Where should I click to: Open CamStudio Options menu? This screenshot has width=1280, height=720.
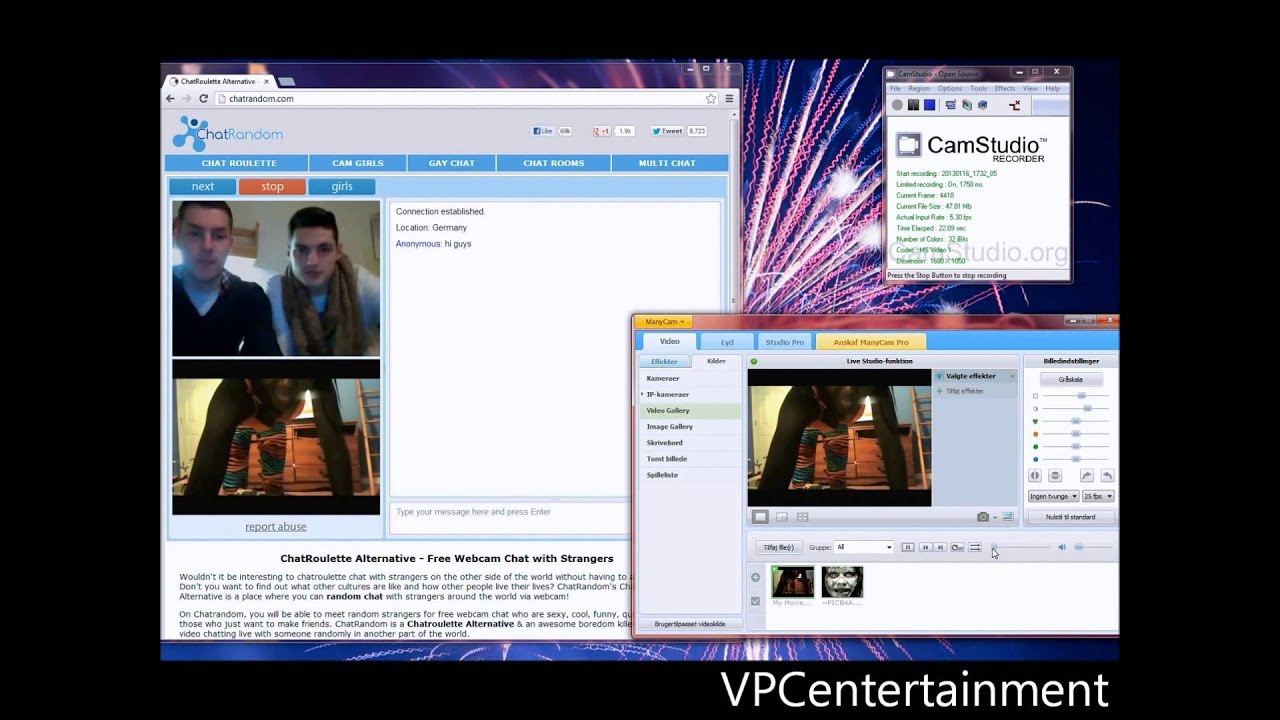[950, 89]
